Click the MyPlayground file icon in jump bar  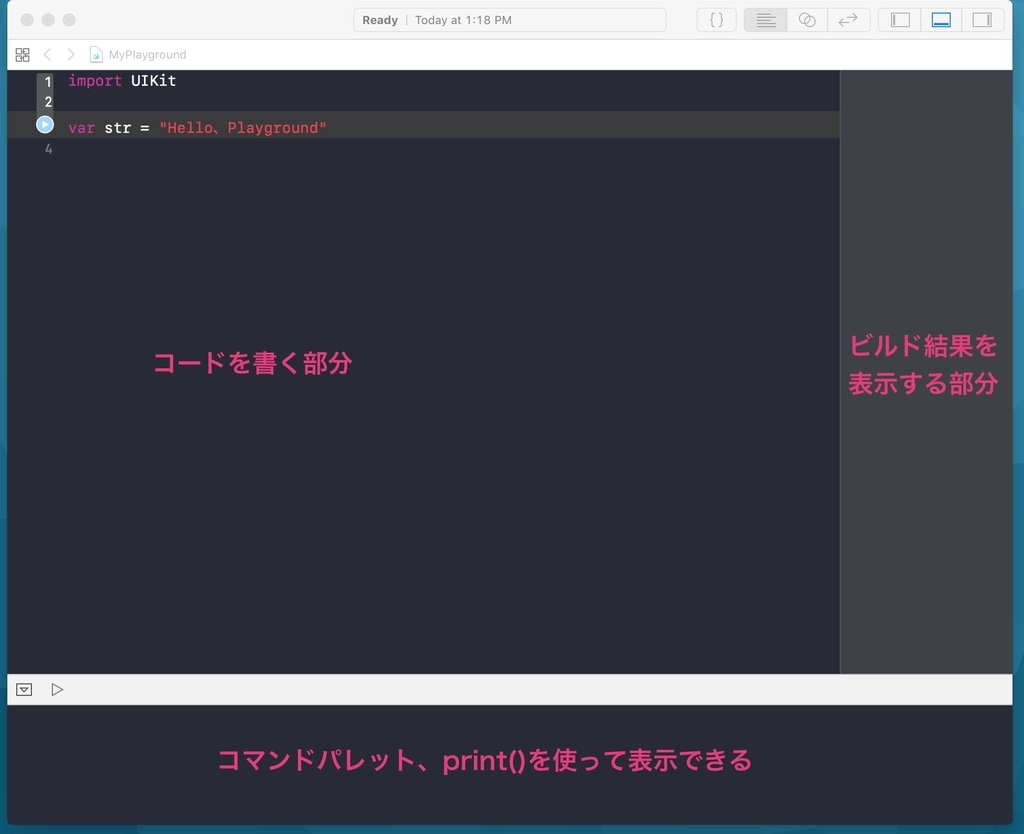[x=96, y=55]
